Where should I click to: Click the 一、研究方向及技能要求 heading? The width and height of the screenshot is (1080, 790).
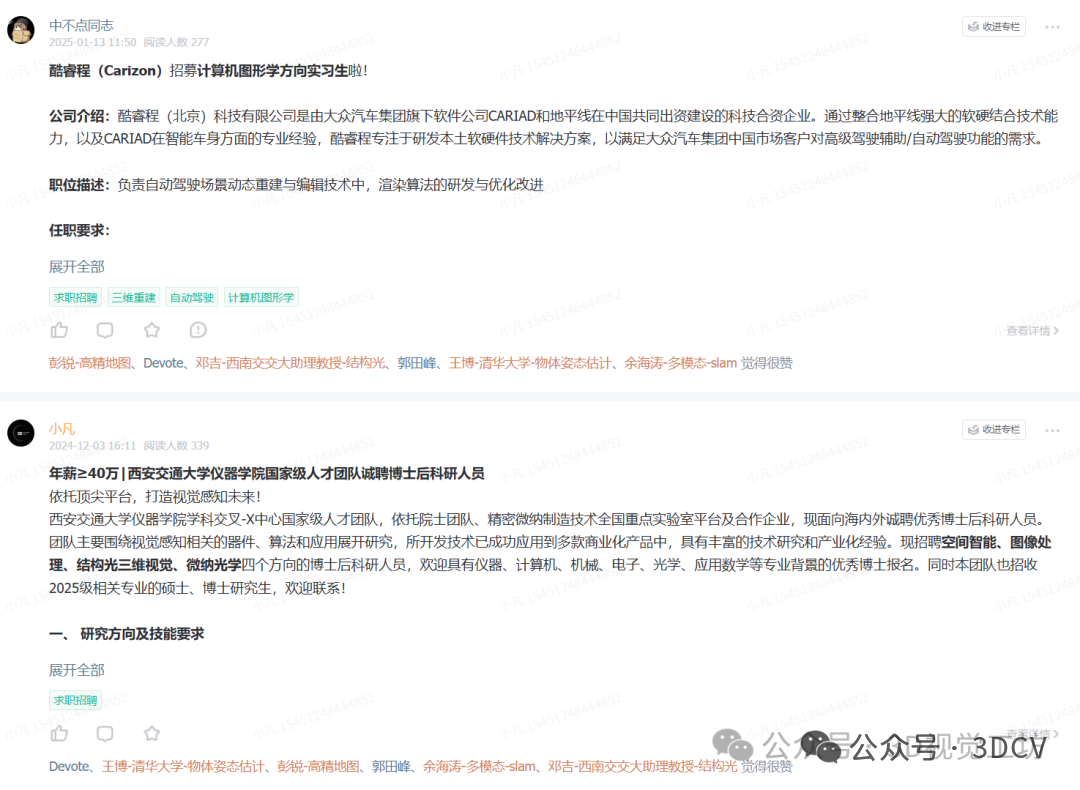coord(127,634)
